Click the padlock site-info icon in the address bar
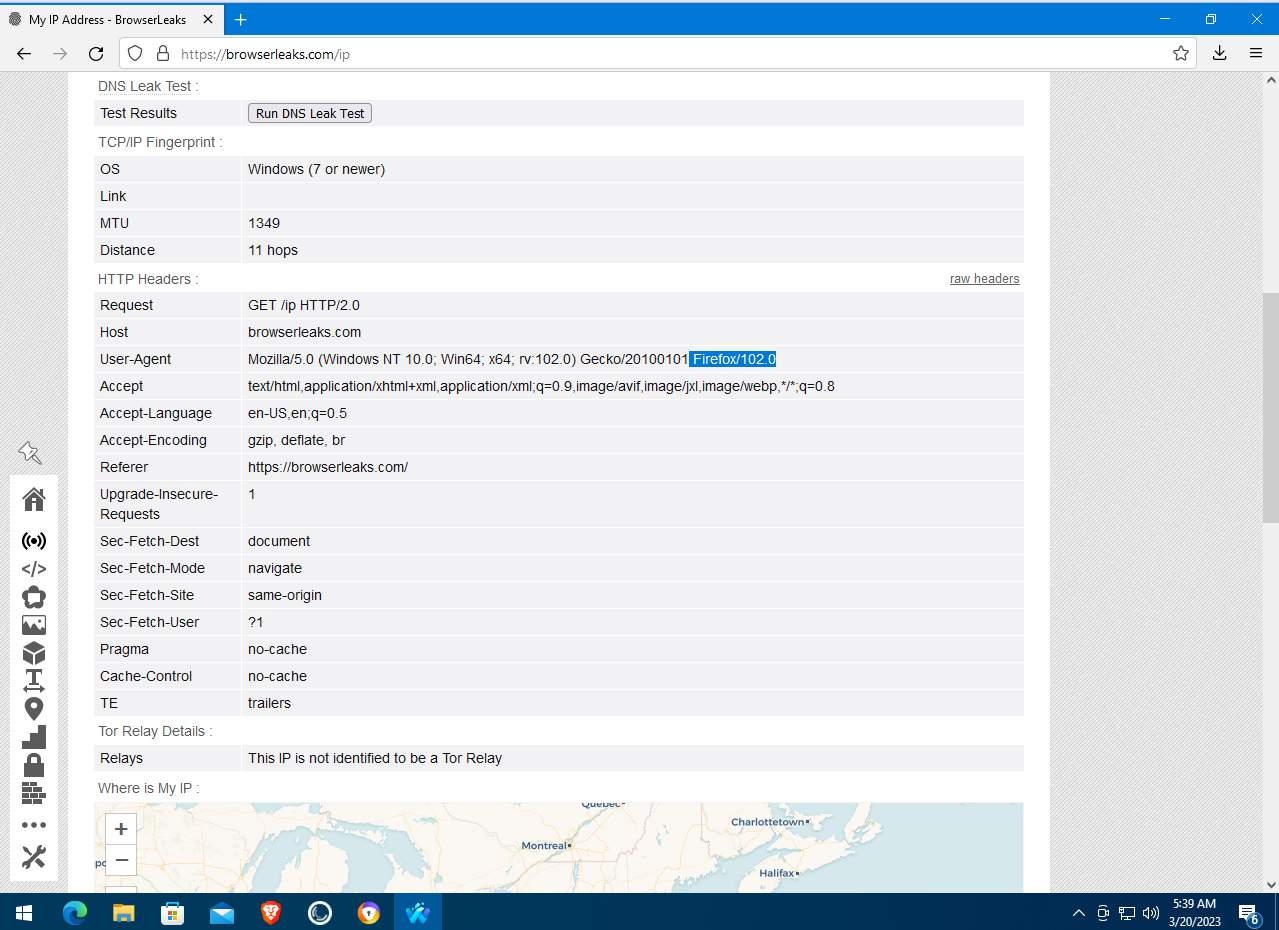 [162, 54]
